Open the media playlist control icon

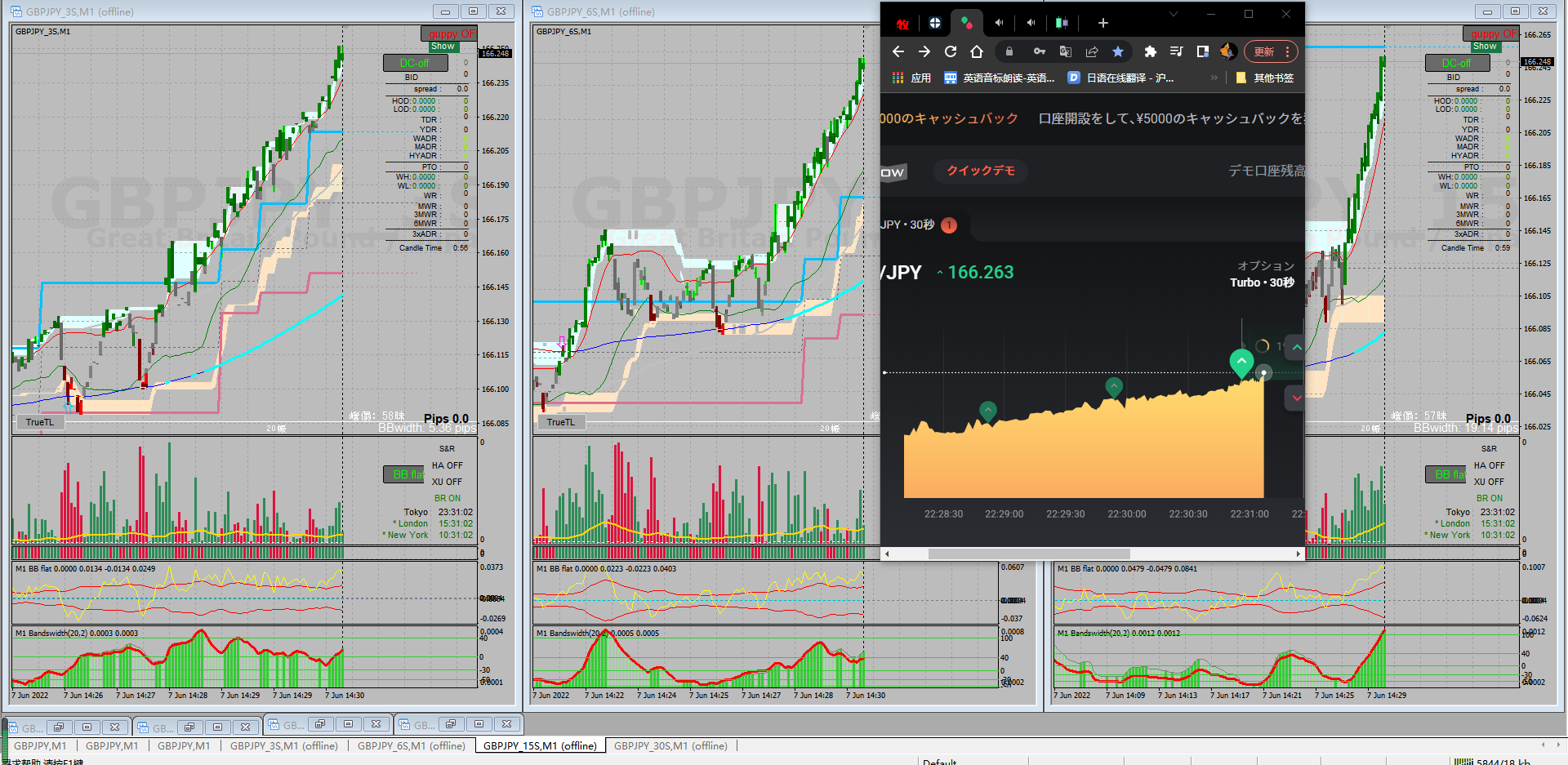pos(1176,51)
